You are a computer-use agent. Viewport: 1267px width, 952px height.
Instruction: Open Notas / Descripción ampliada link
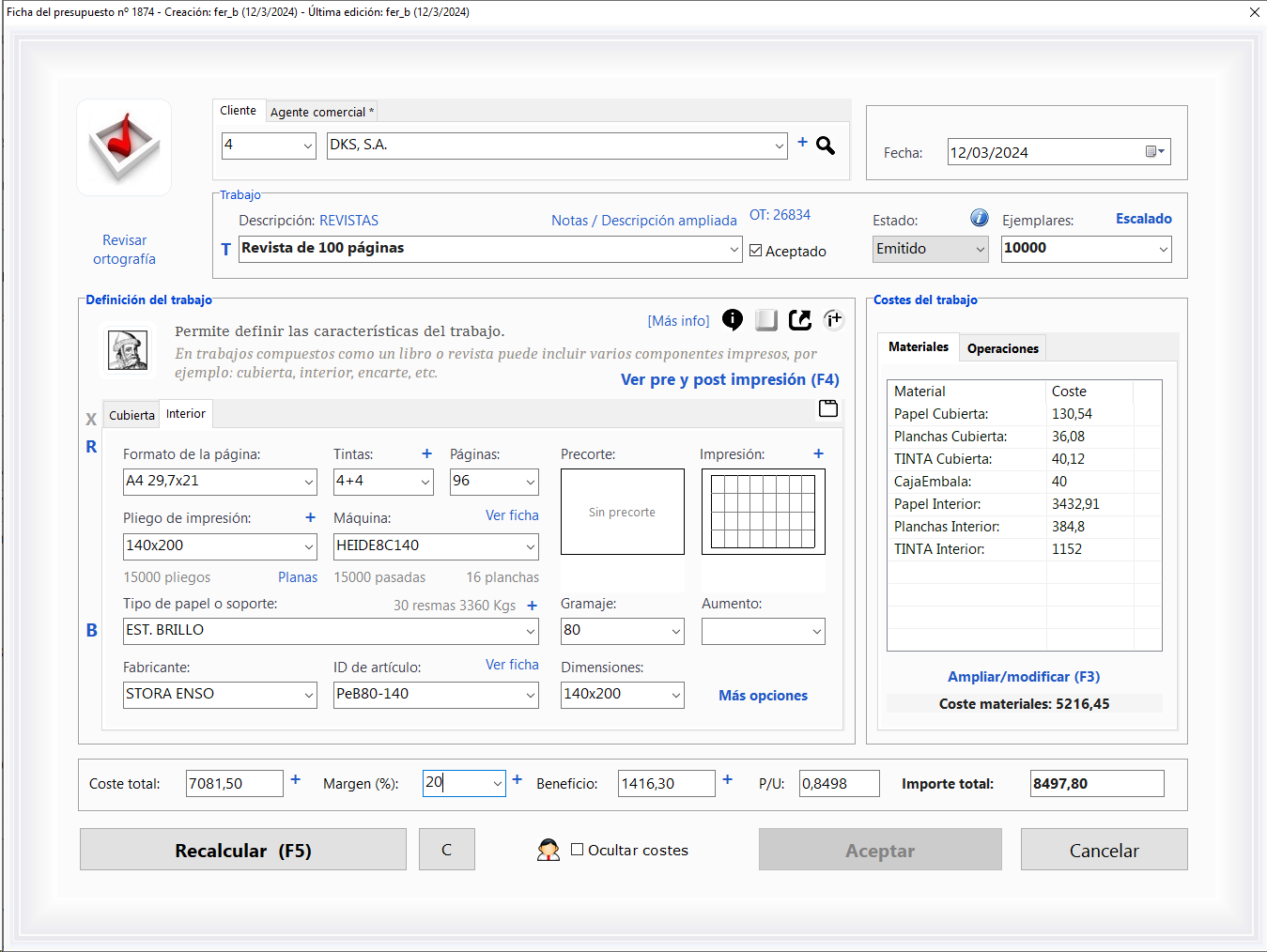tap(644, 221)
